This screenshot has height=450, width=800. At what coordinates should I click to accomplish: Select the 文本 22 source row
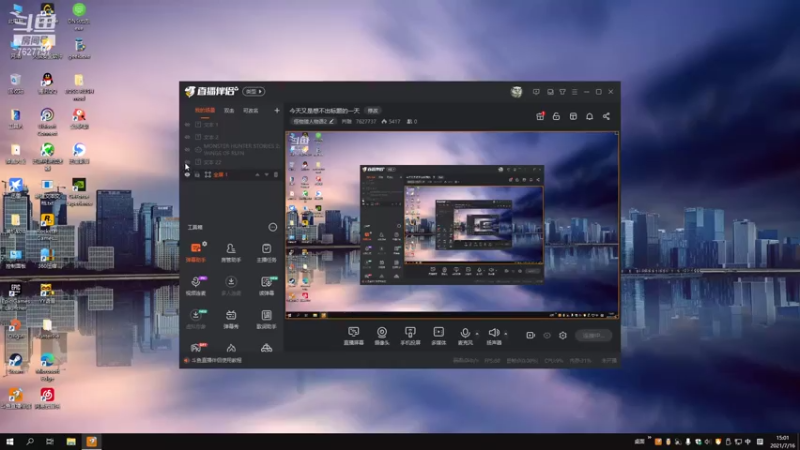232,162
